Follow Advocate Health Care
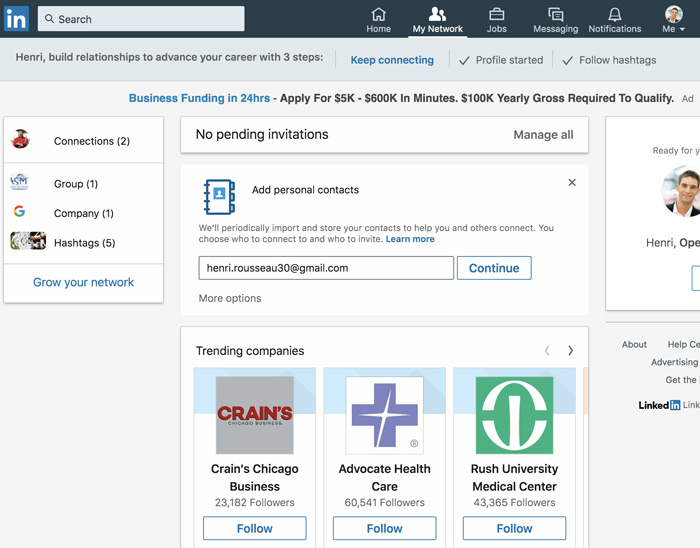 pyautogui.click(x=385, y=528)
